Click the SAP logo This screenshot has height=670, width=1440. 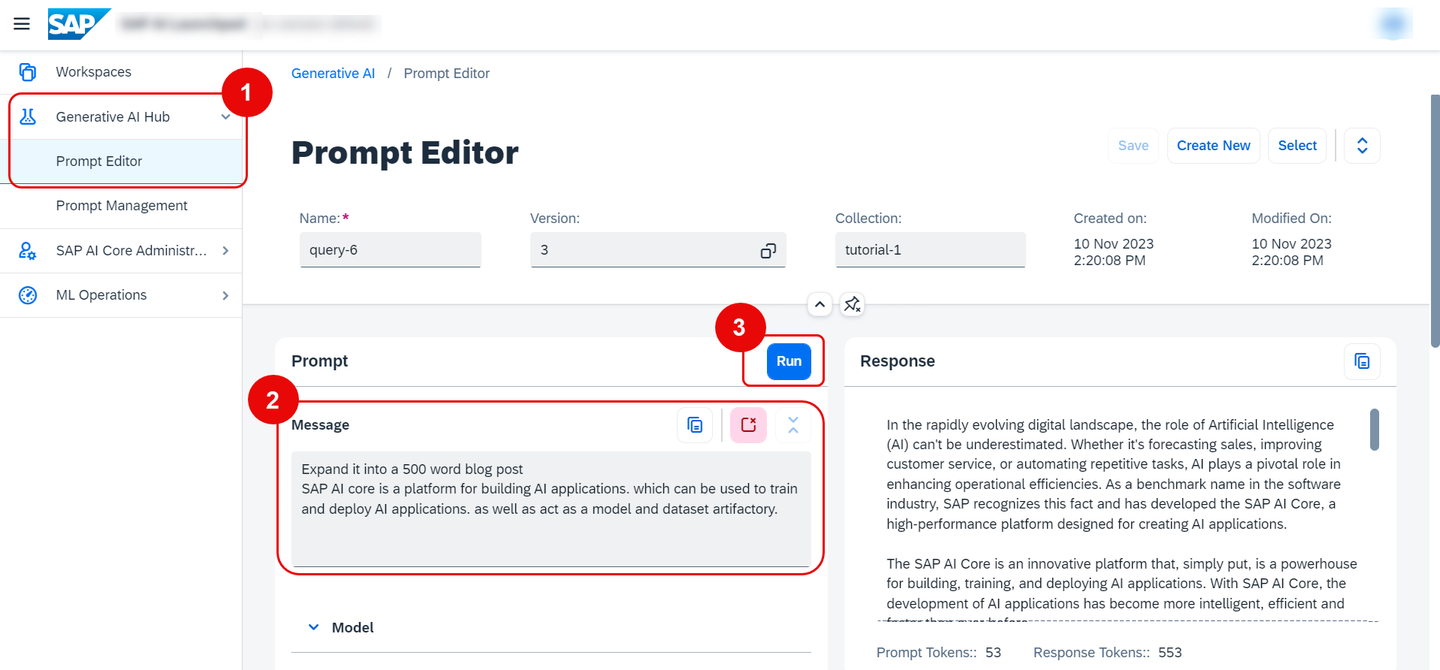(78, 23)
